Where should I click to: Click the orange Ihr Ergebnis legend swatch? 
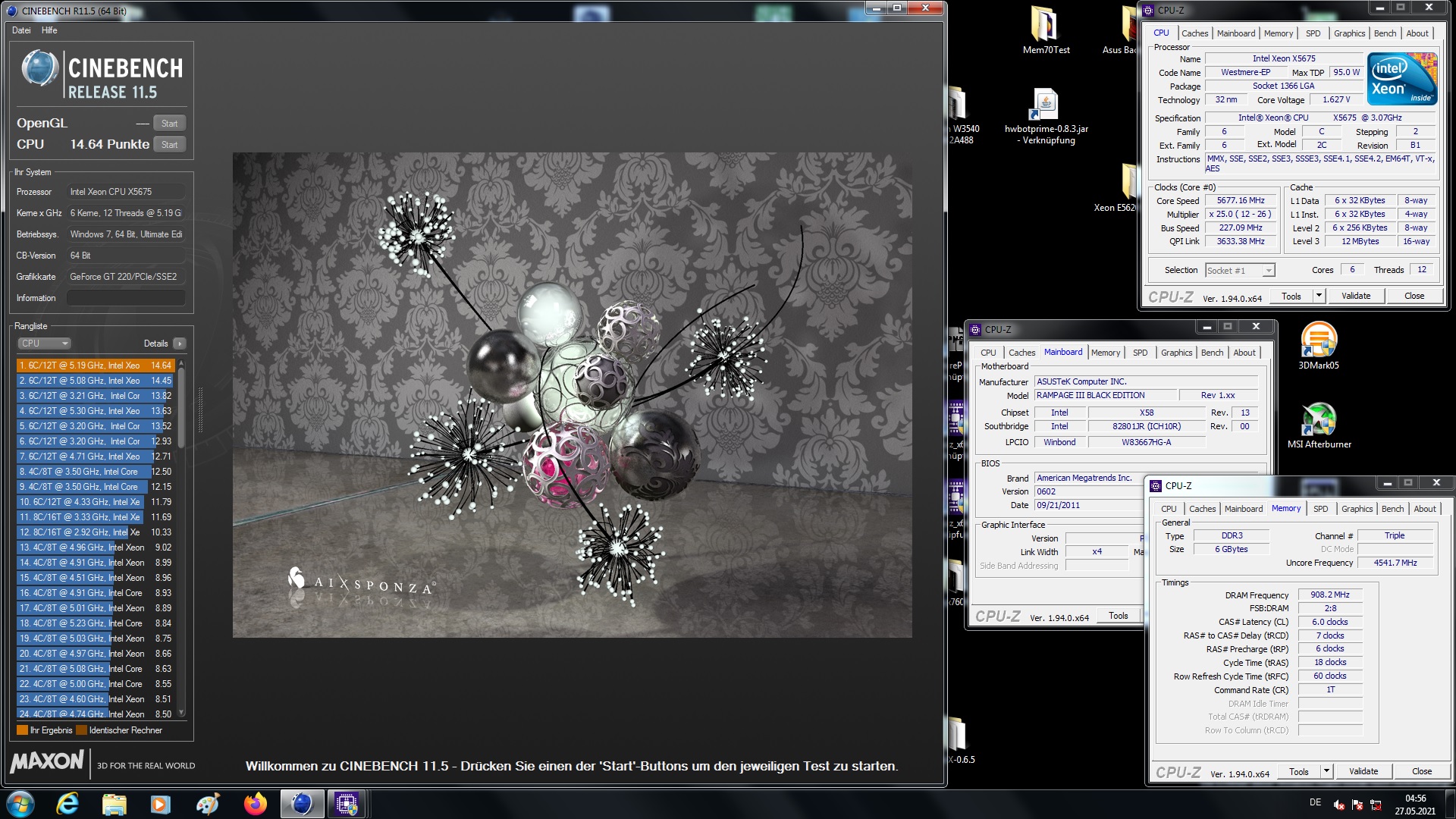(x=22, y=730)
